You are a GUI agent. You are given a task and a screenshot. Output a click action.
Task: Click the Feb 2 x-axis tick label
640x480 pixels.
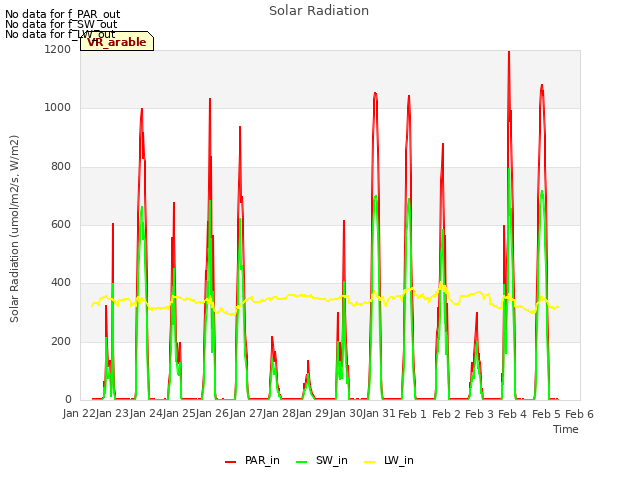tap(446, 414)
